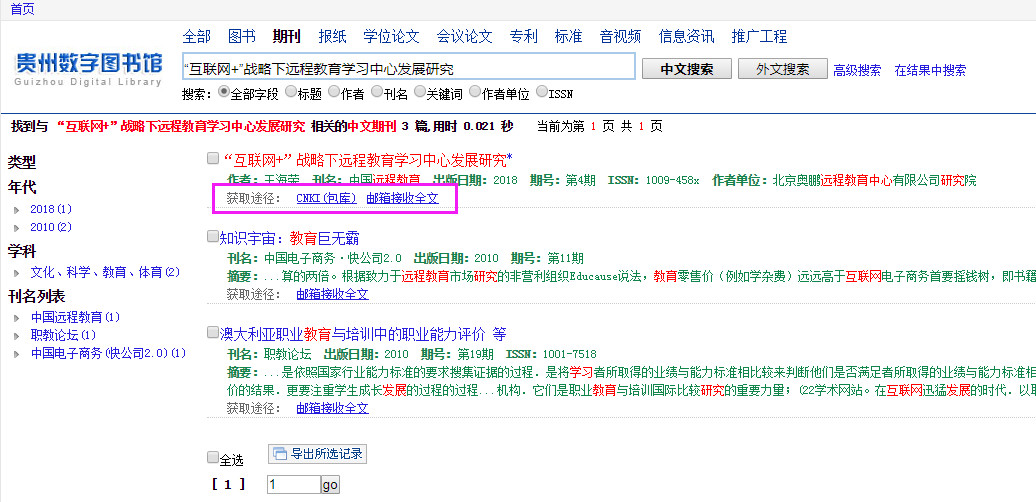Image resolution: width=1036 pixels, height=502 pixels.
Task: Switch to the 图书 search tab
Action: pyautogui.click(x=241, y=36)
